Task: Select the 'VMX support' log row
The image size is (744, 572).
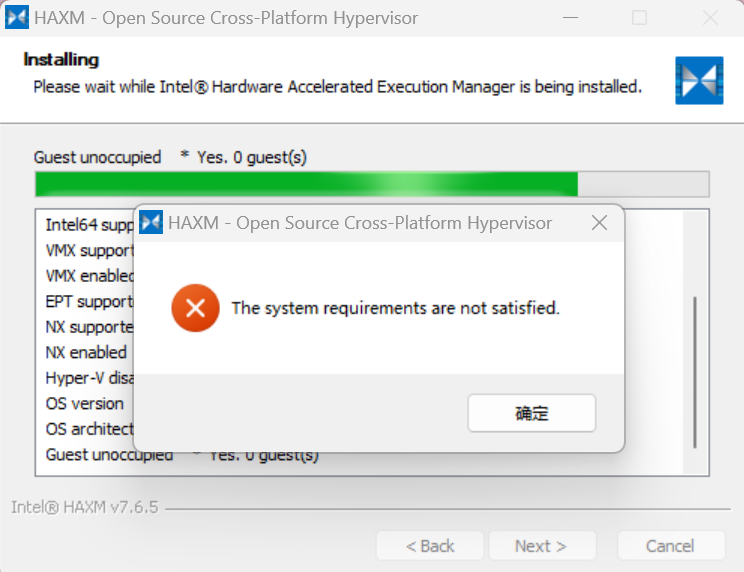Action: [x=90, y=250]
